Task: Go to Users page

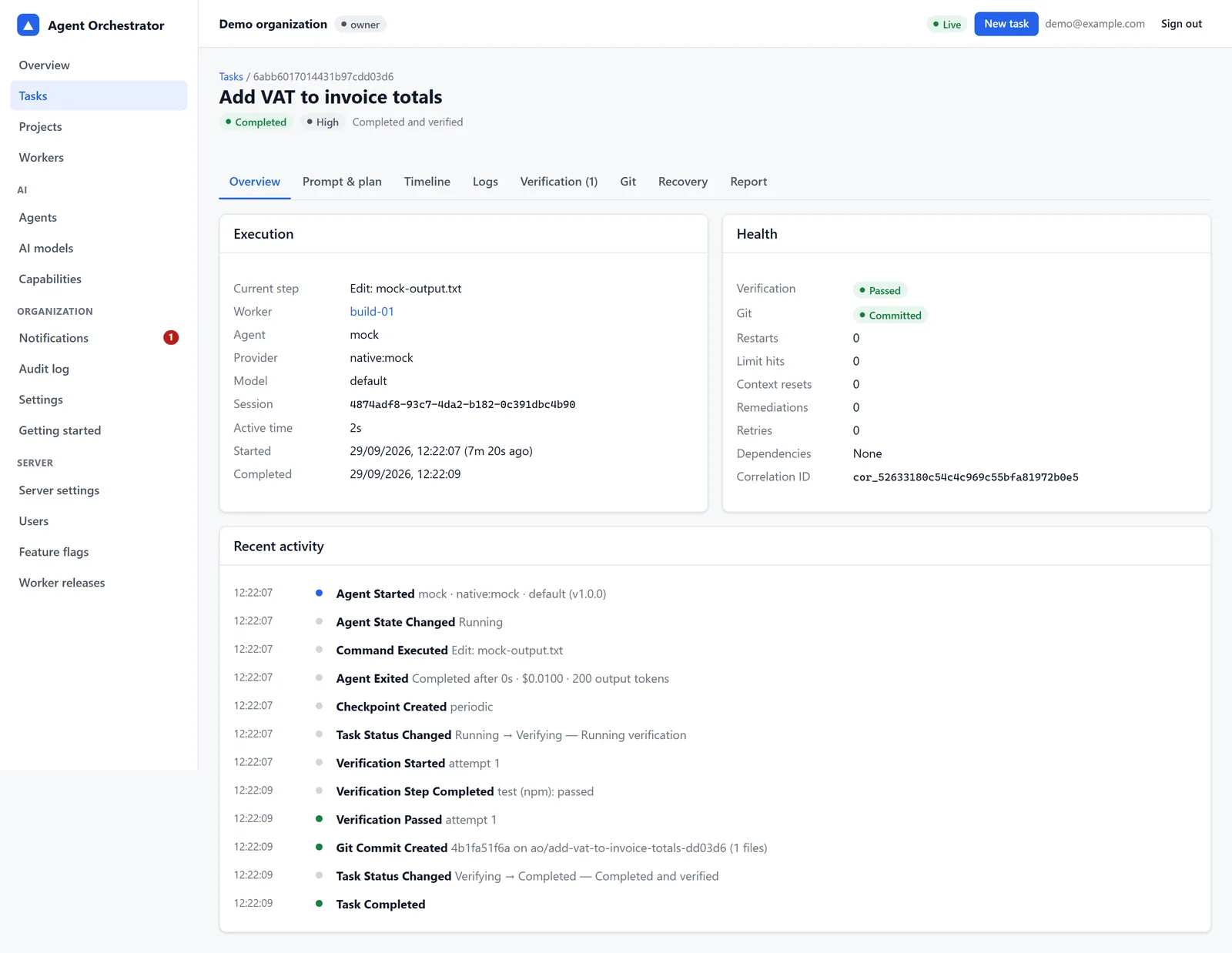Action: click(99, 521)
